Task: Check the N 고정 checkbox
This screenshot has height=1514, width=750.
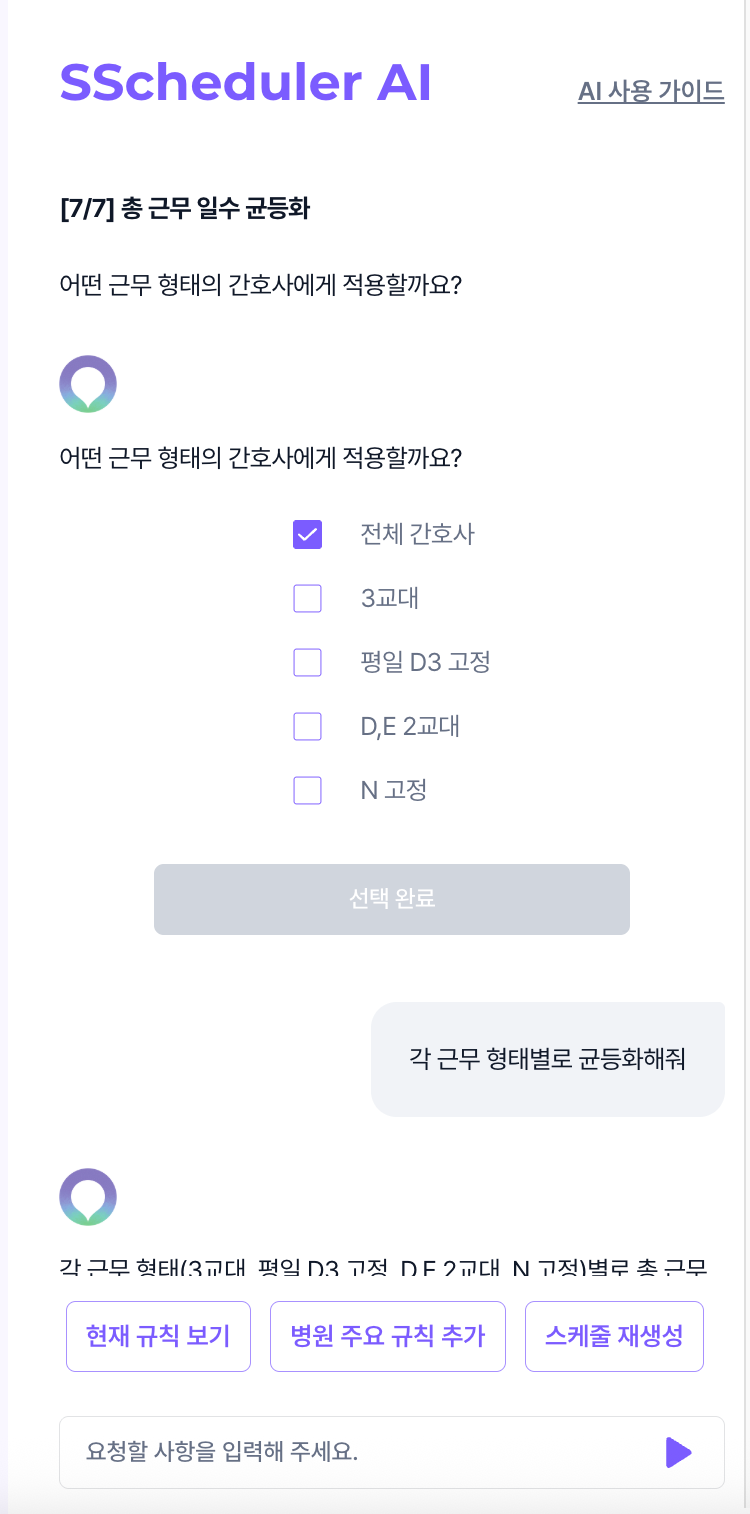Action: pyautogui.click(x=307, y=791)
